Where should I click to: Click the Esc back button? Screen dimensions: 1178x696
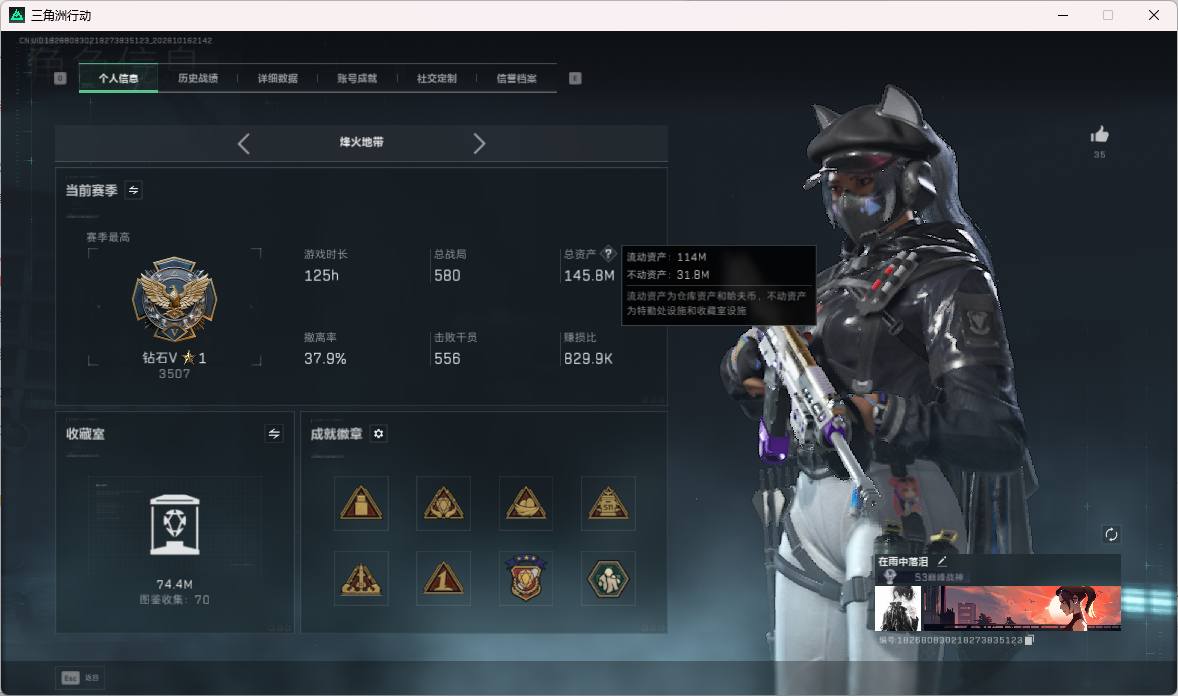[x=80, y=678]
